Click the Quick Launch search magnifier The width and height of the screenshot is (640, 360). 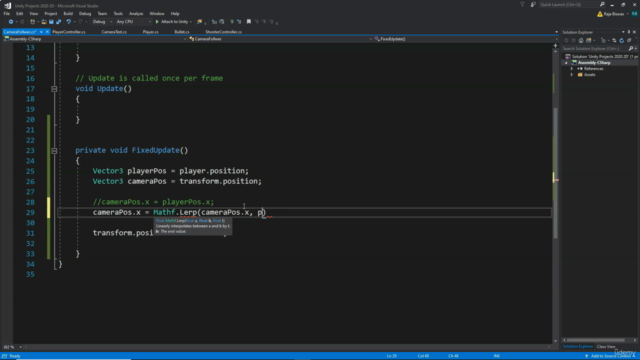pyautogui.click(x=602, y=4)
